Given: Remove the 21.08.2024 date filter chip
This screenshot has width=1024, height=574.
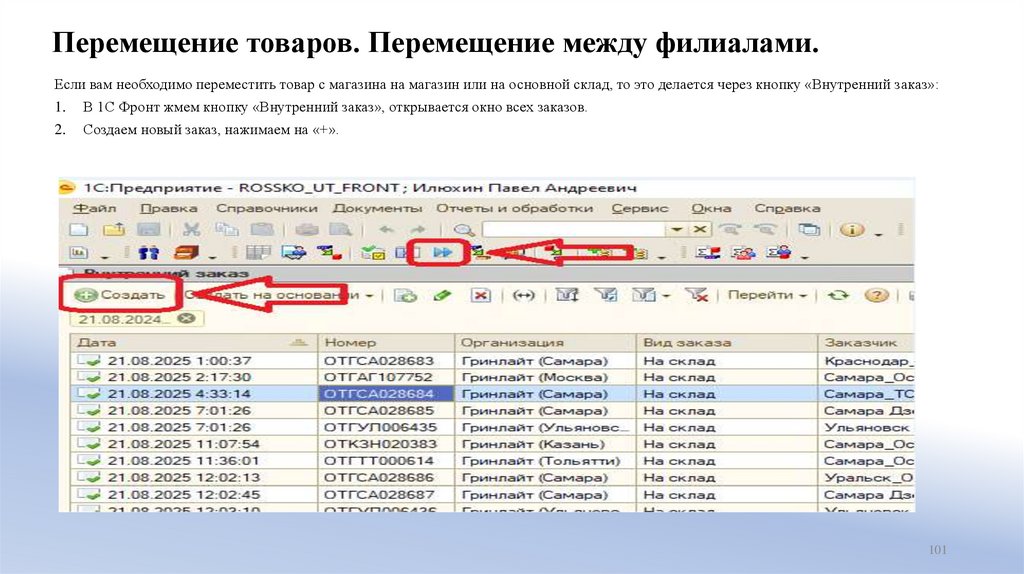Looking at the screenshot, I should [187, 319].
